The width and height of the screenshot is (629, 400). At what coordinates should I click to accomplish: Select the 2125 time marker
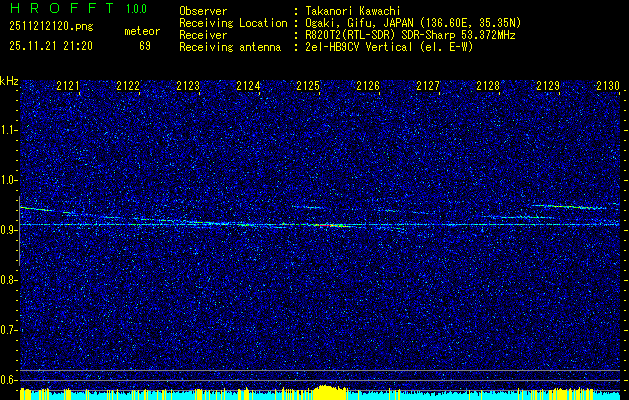[308, 86]
